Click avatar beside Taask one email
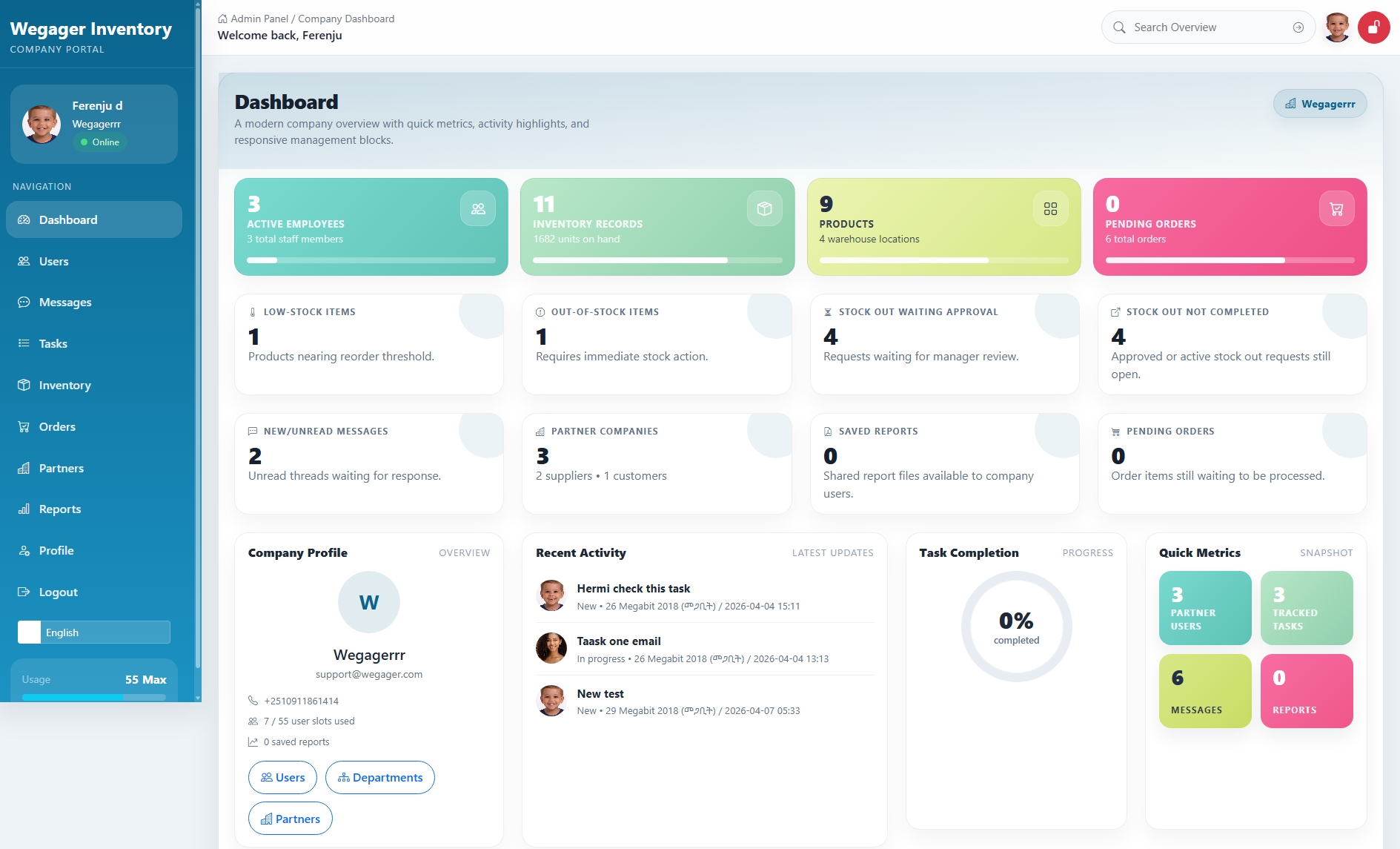 (x=551, y=648)
